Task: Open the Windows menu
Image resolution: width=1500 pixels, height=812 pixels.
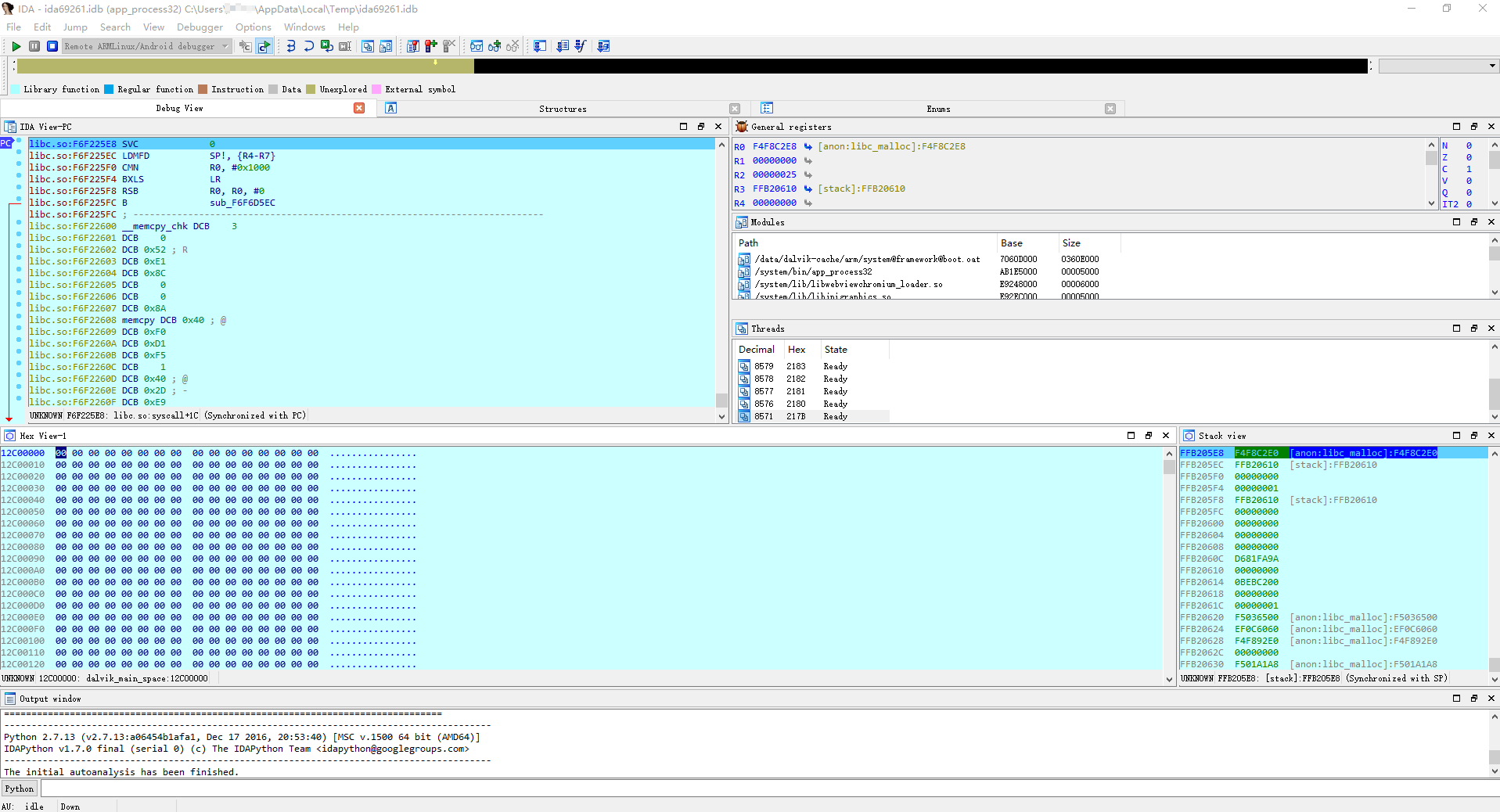Action: [304, 27]
